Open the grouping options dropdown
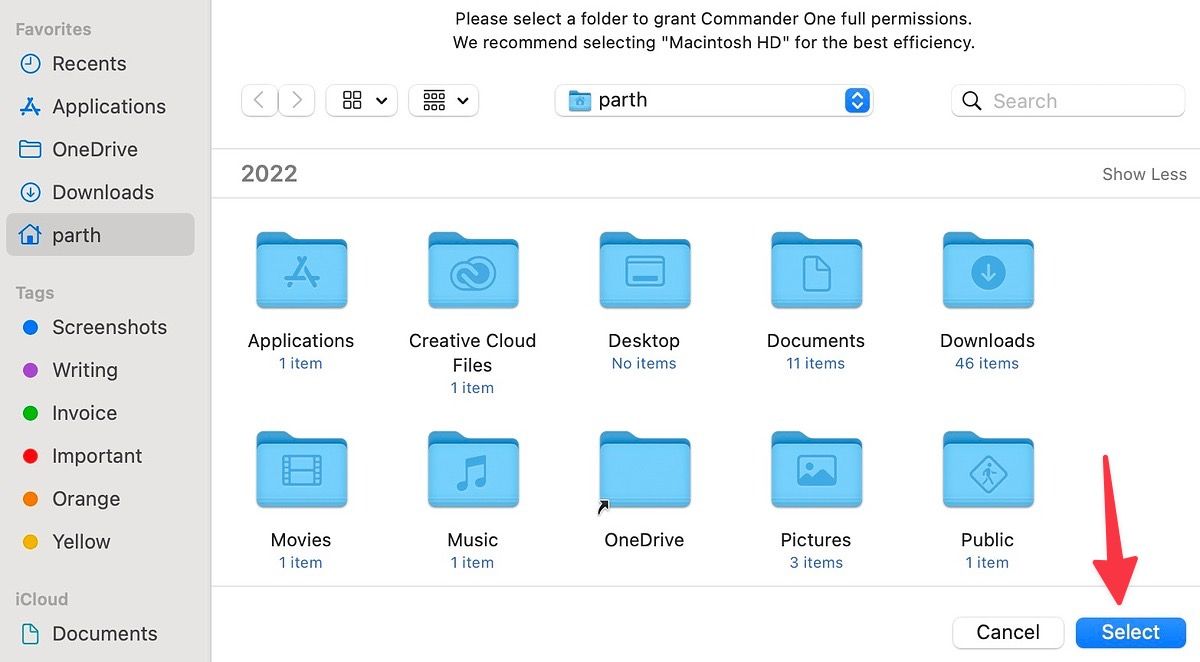The height and width of the screenshot is (662, 1200). (x=443, y=100)
